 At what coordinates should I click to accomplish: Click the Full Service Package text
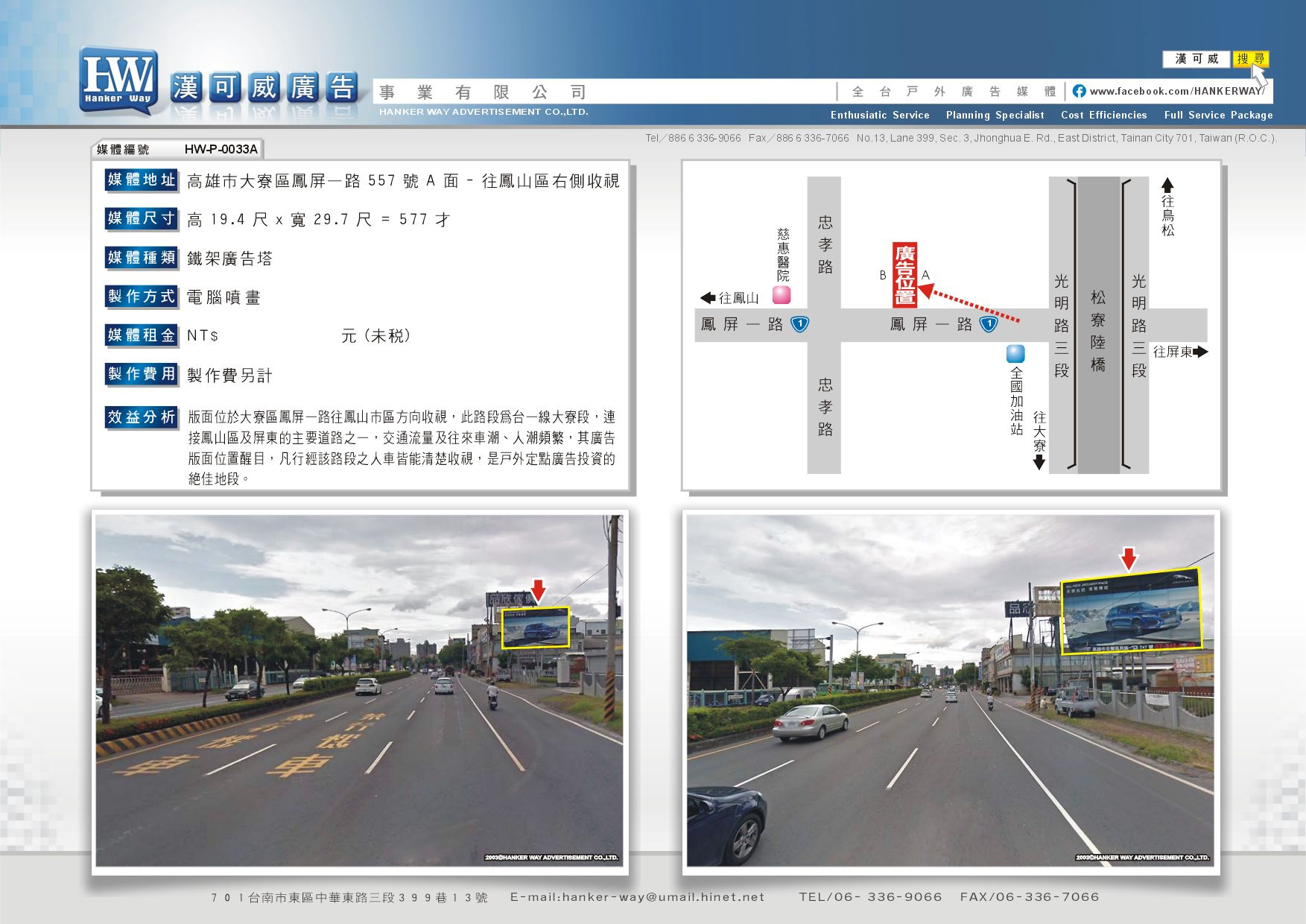coord(1219,115)
